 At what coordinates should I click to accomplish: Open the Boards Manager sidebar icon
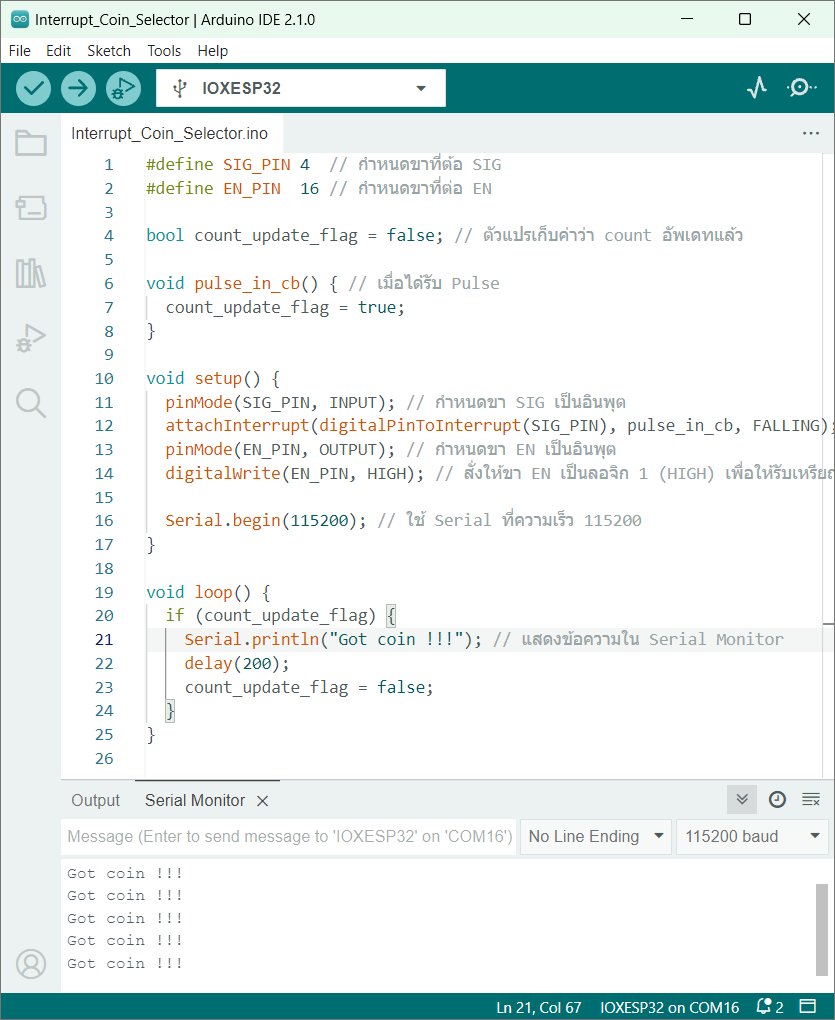(31, 208)
